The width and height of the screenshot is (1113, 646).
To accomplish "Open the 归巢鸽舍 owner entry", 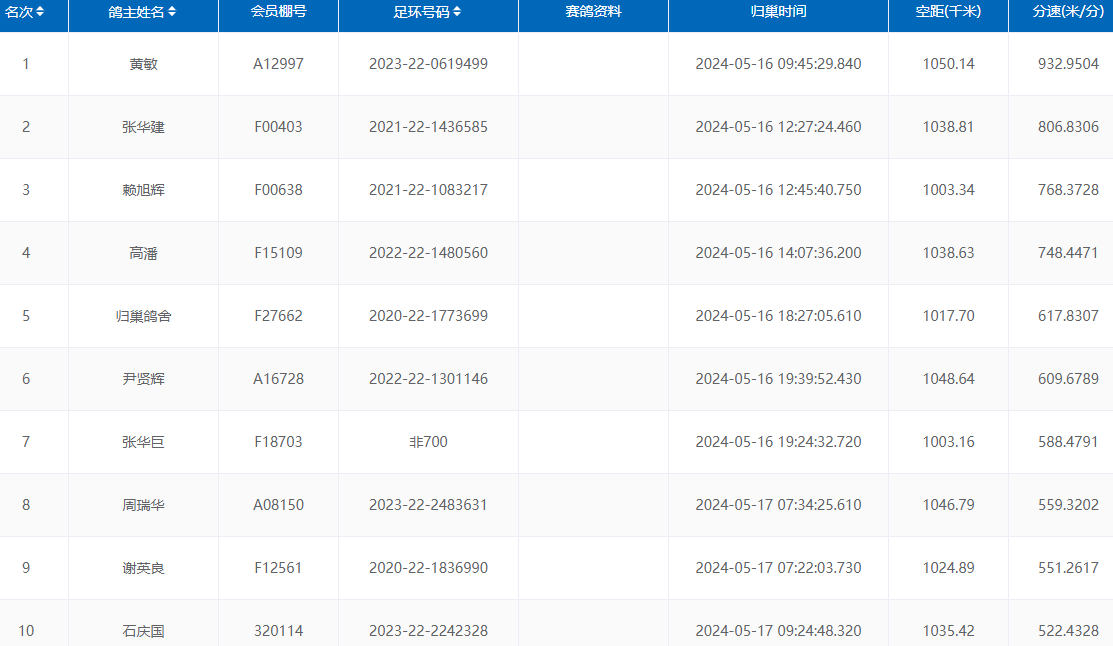I will (143, 316).
